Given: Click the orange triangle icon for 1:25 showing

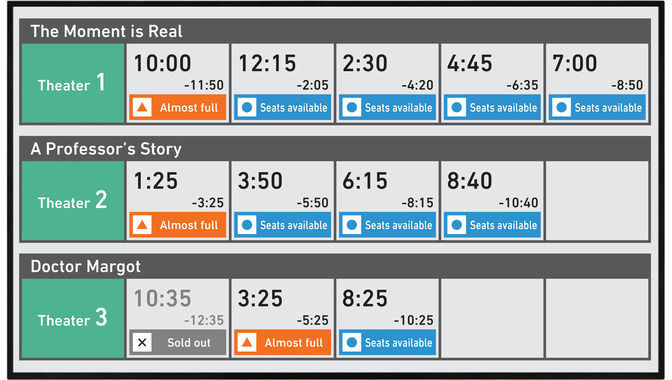Looking at the screenshot, I should [x=142, y=224].
